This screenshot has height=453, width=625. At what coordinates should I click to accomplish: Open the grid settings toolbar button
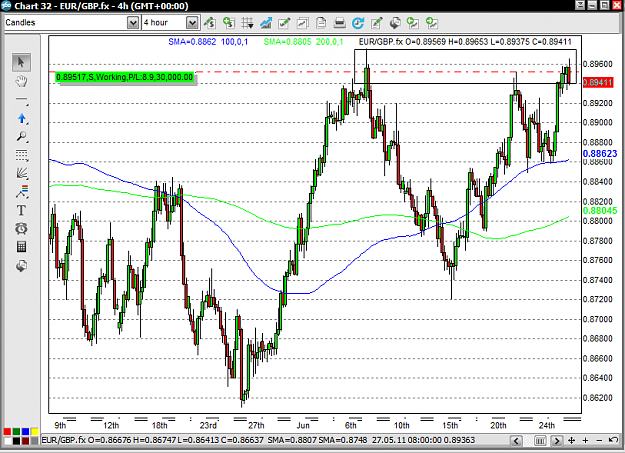(247, 23)
